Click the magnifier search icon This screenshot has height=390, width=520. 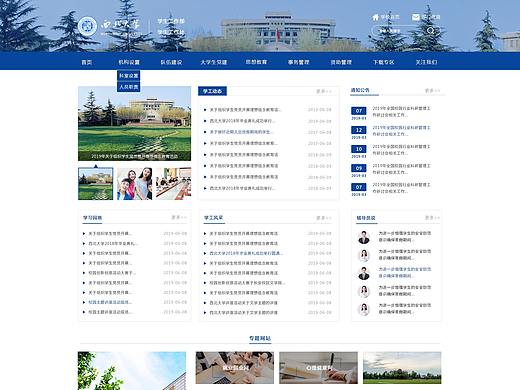click(431, 31)
